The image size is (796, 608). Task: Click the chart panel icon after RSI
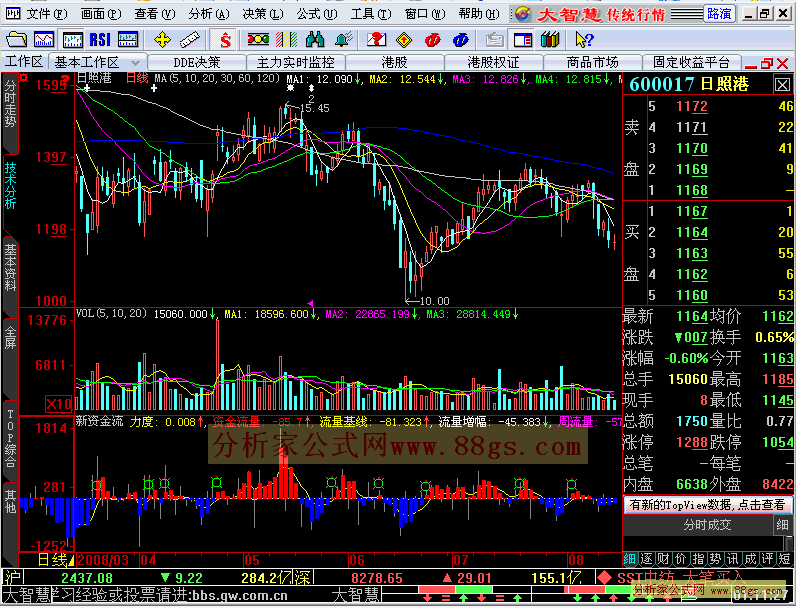127,39
